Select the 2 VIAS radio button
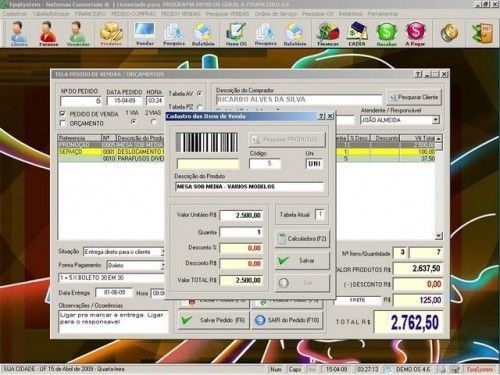Screen dimensions: 500x375 pyautogui.click(x=153, y=122)
